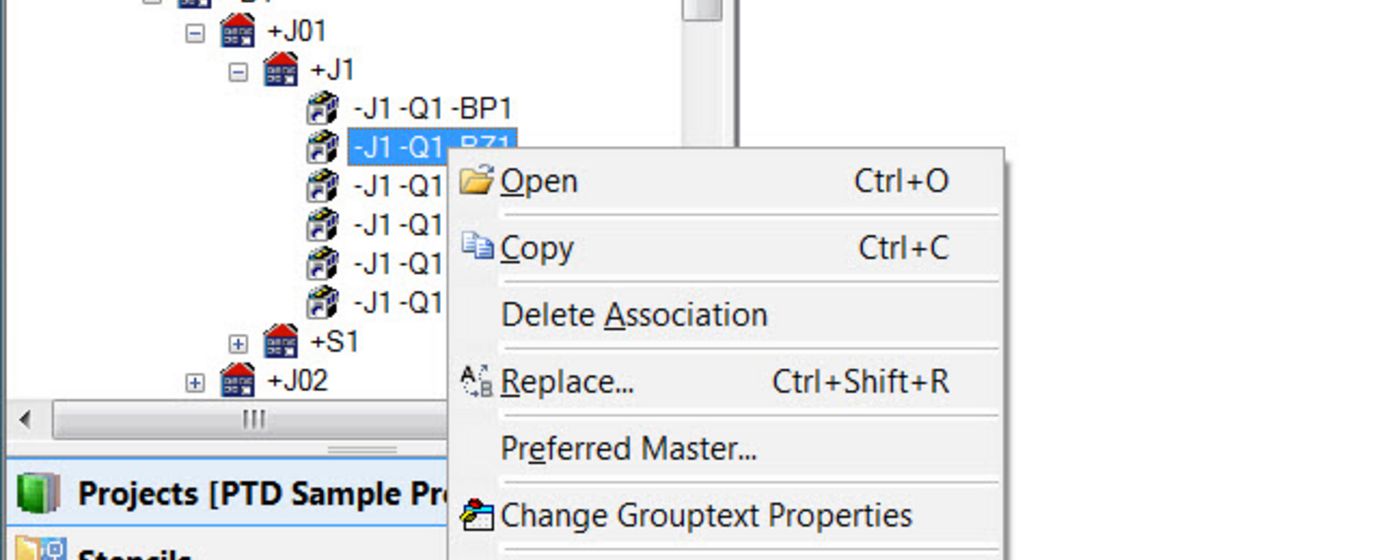Click the +J02 location icon
The height and width of the screenshot is (560, 1400).
(237, 381)
